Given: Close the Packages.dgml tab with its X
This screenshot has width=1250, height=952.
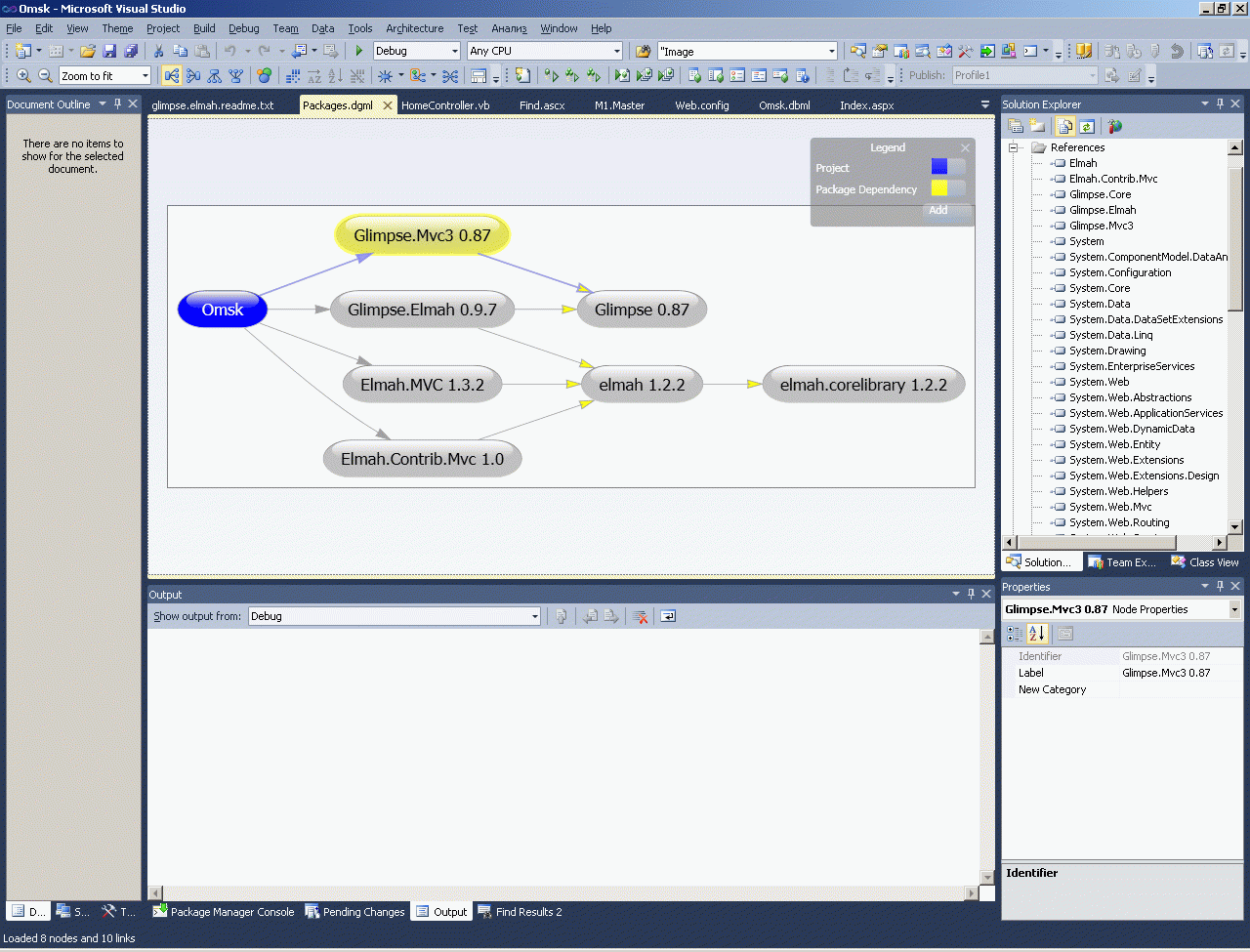Looking at the screenshot, I should [x=388, y=105].
